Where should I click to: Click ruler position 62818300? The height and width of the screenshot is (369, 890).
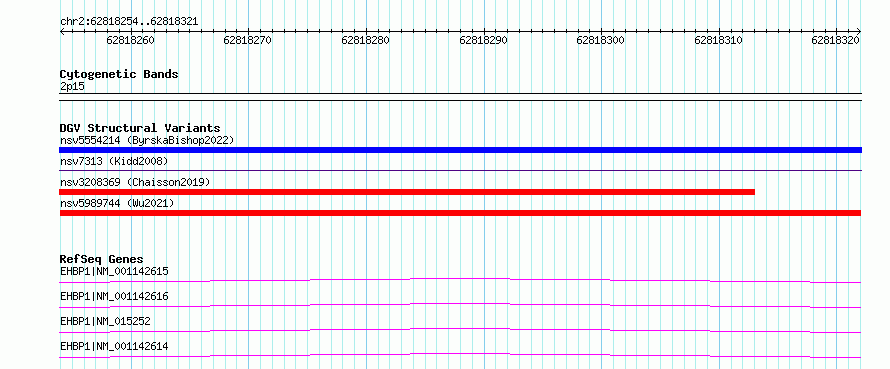click(601, 41)
